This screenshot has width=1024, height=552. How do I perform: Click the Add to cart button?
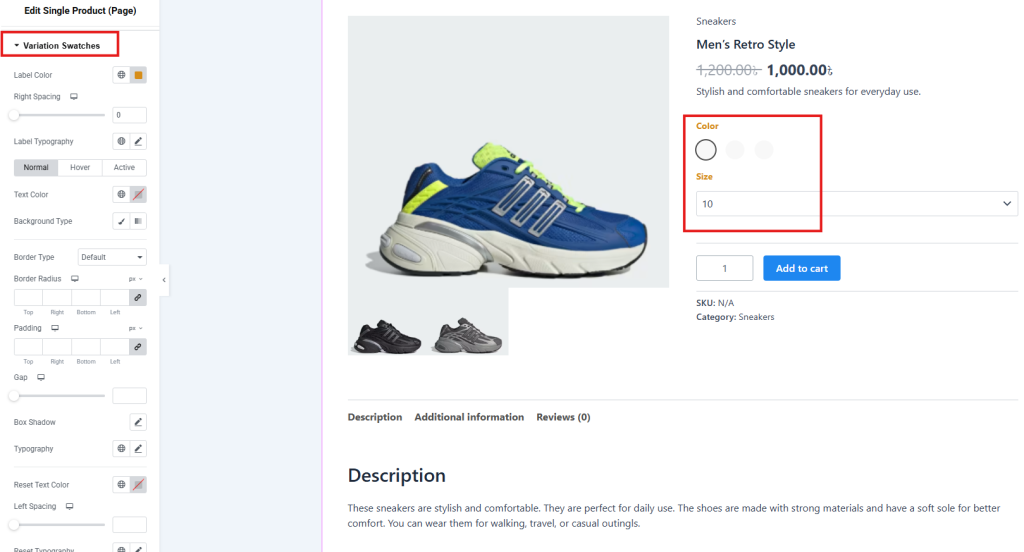coord(801,268)
